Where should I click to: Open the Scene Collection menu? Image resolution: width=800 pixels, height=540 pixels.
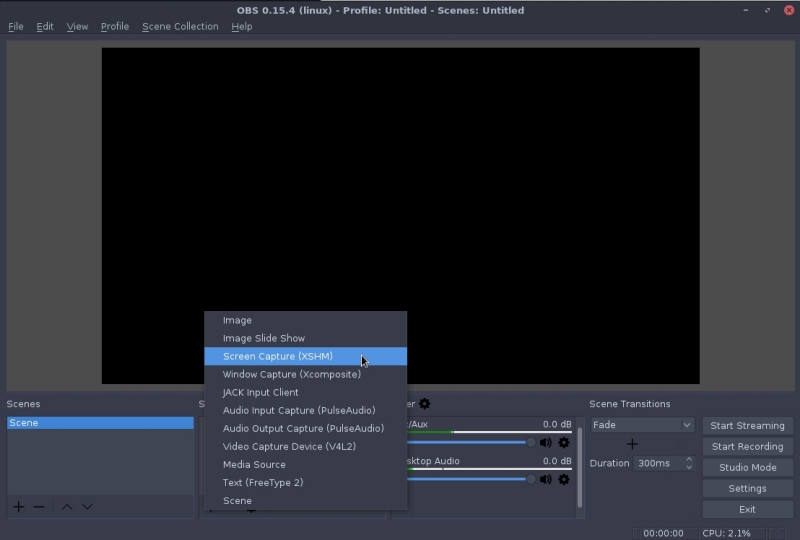[x=180, y=27]
